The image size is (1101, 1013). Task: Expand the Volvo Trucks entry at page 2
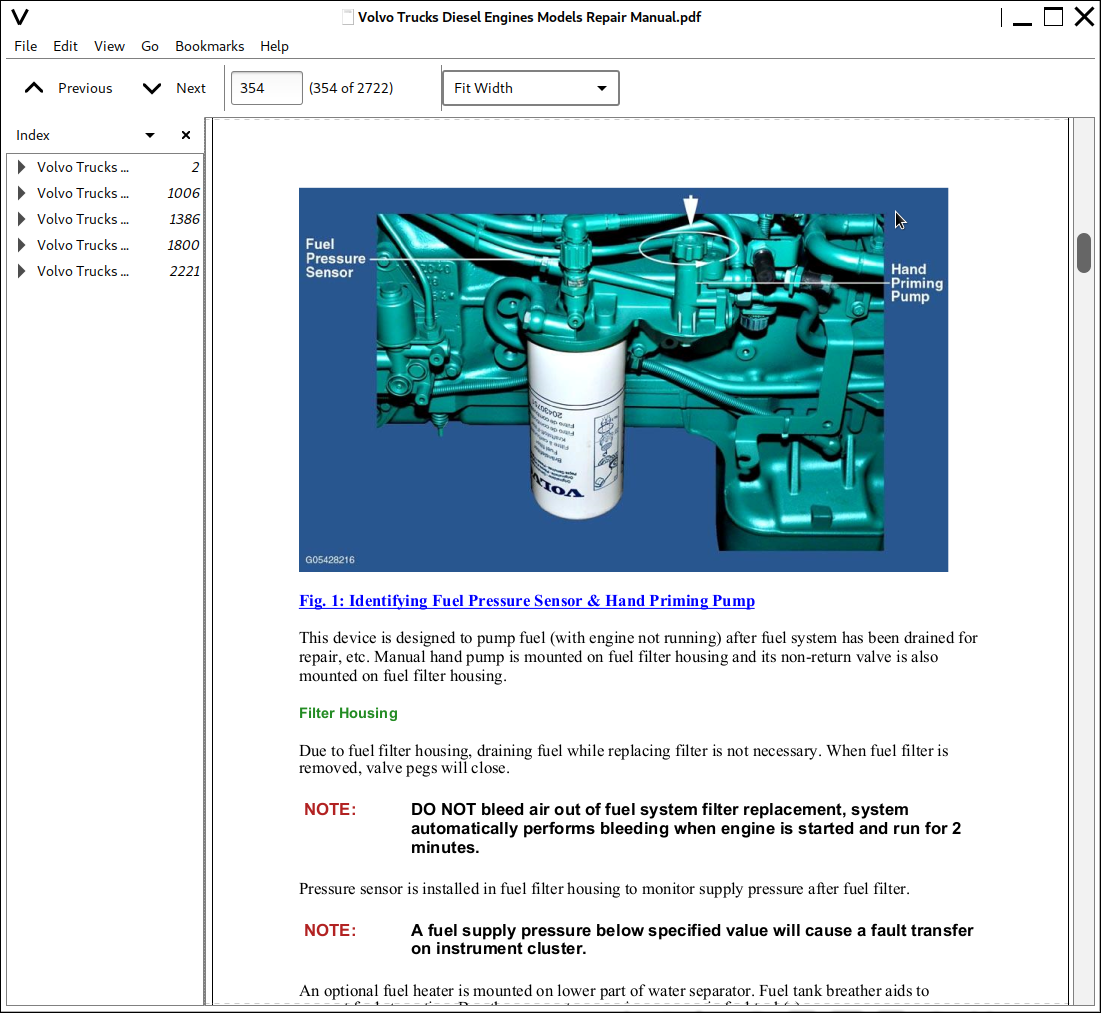pos(21,167)
